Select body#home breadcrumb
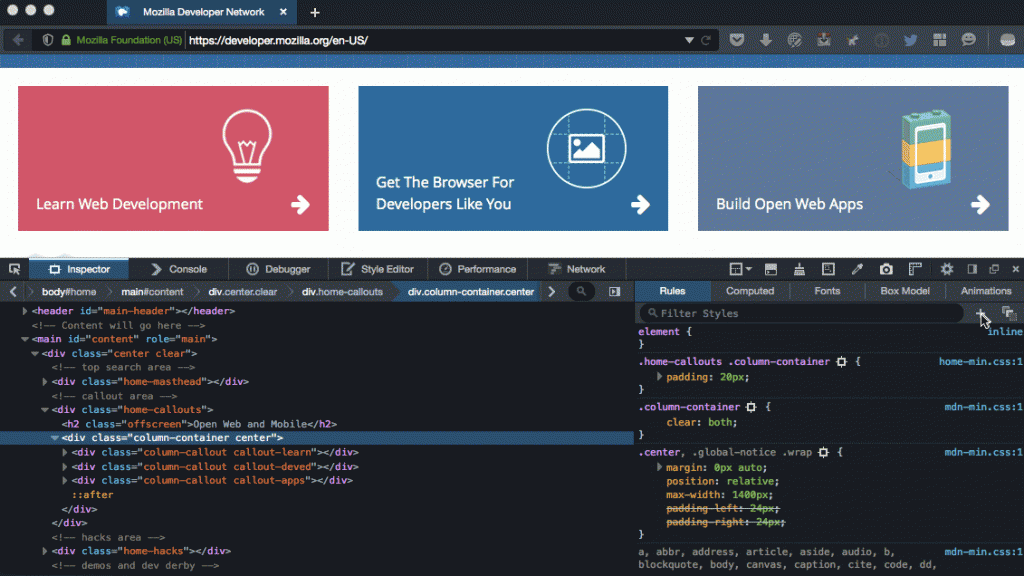 (69, 292)
